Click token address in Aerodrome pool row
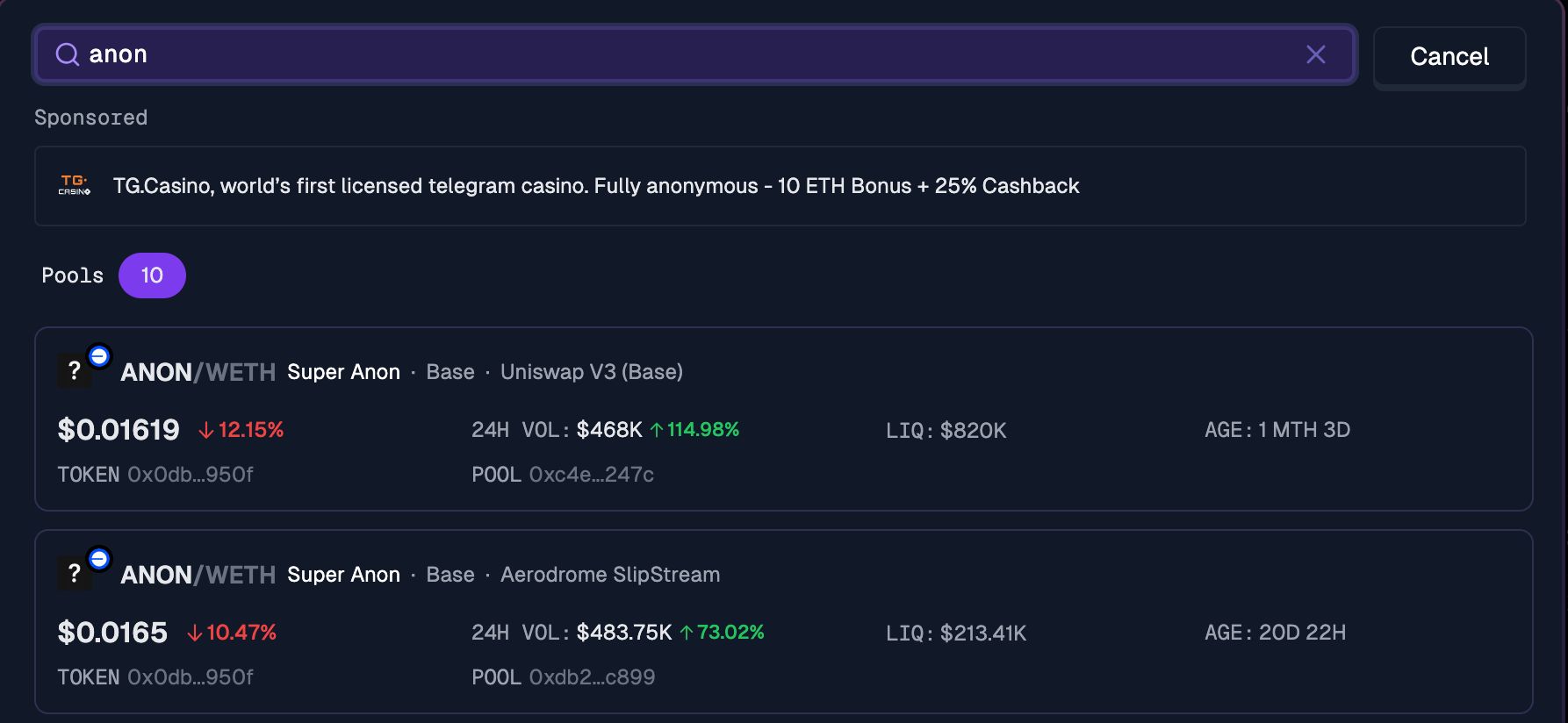 coord(190,677)
